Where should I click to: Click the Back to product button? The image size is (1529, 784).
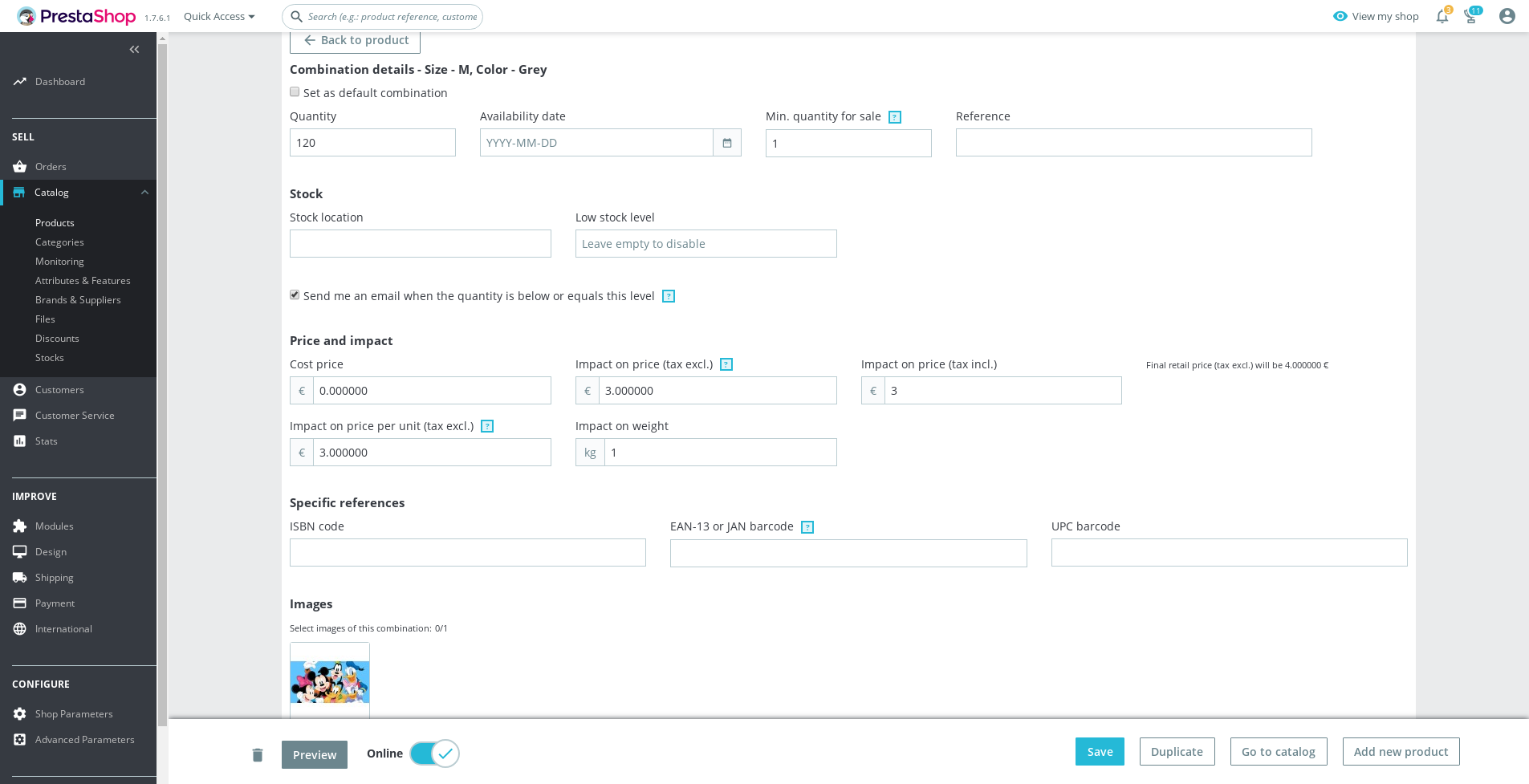pos(355,39)
